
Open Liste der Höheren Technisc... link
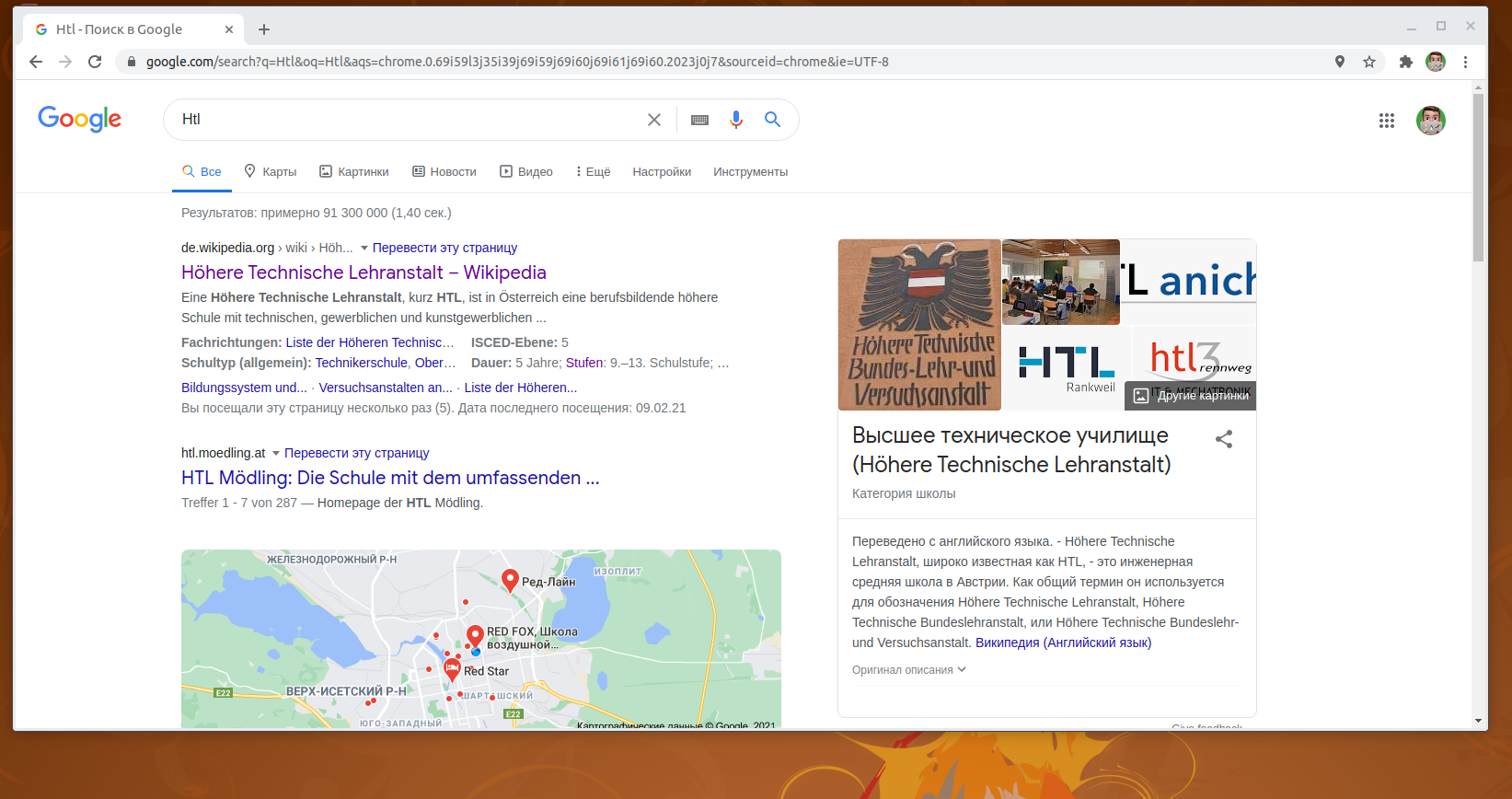tap(370, 342)
